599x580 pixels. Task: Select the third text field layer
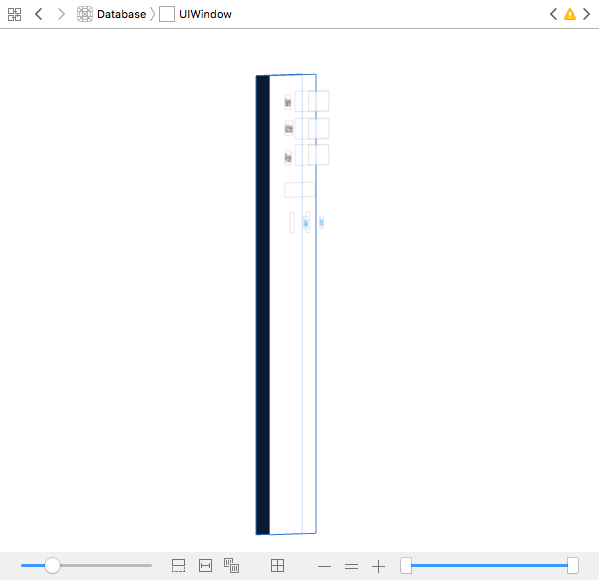point(319,155)
